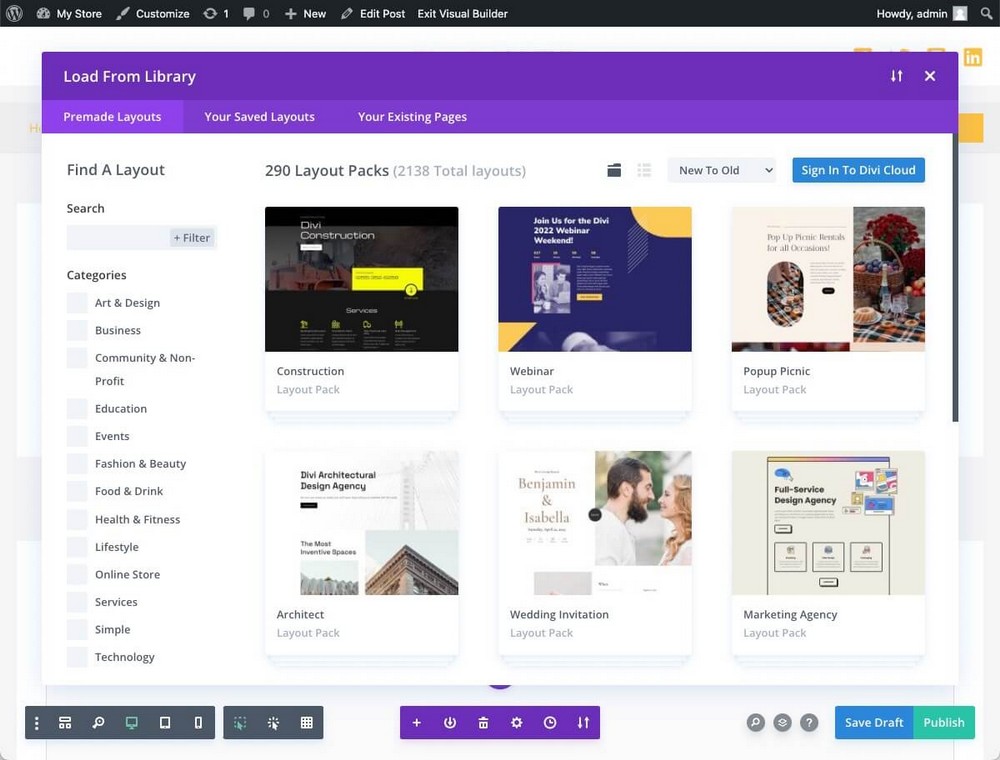Screen dimensions: 1000x760
Task: Check the Technology category
Action: (77, 657)
